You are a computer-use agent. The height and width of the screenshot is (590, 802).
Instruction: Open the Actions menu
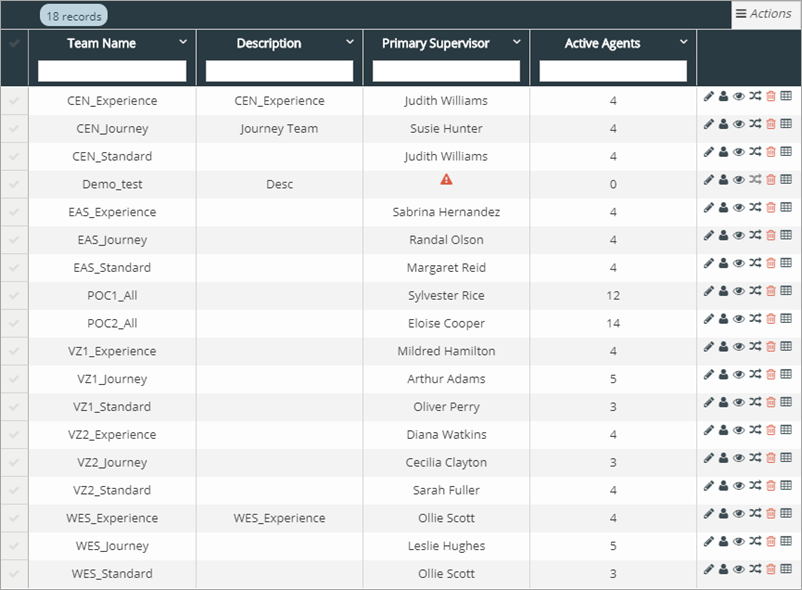[765, 13]
